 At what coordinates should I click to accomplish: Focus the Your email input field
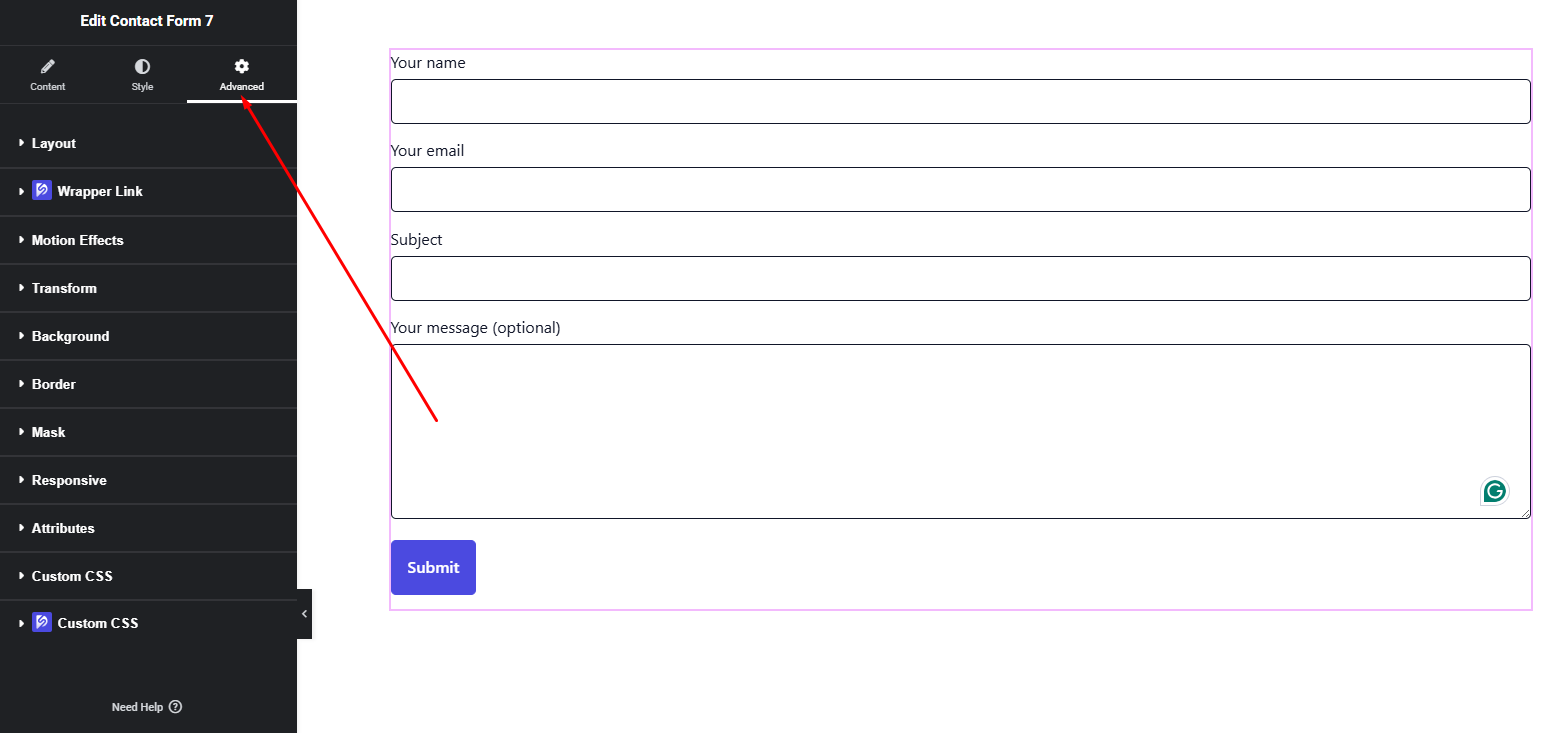[960, 190]
